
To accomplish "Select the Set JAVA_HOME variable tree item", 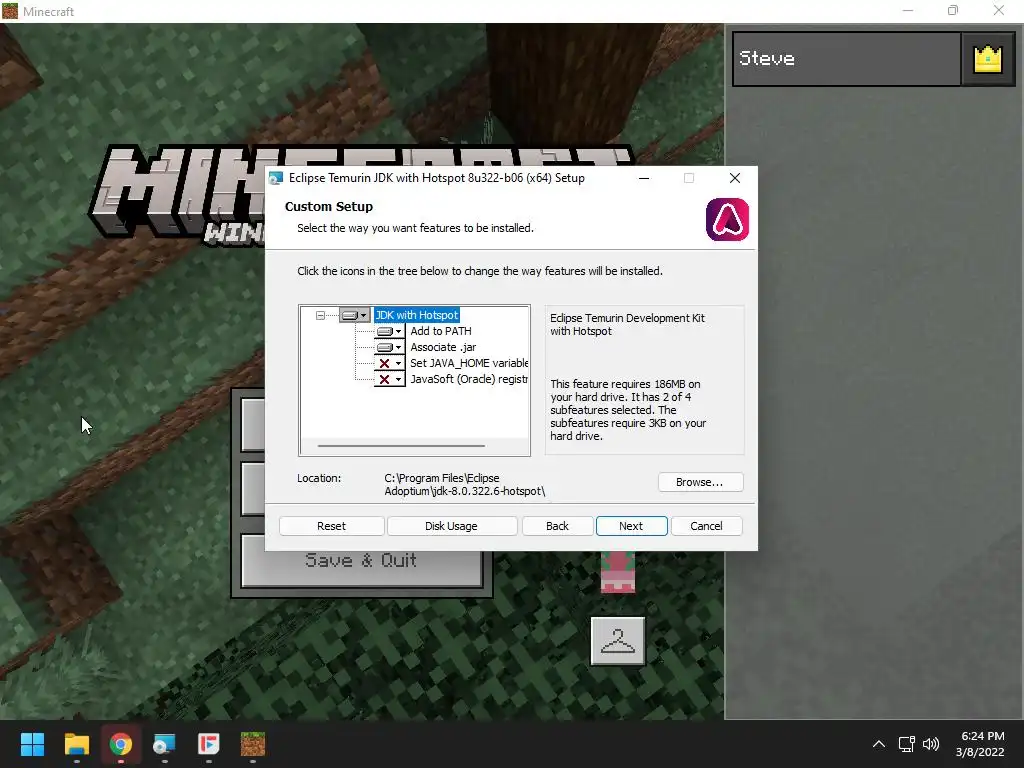I will [469, 363].
